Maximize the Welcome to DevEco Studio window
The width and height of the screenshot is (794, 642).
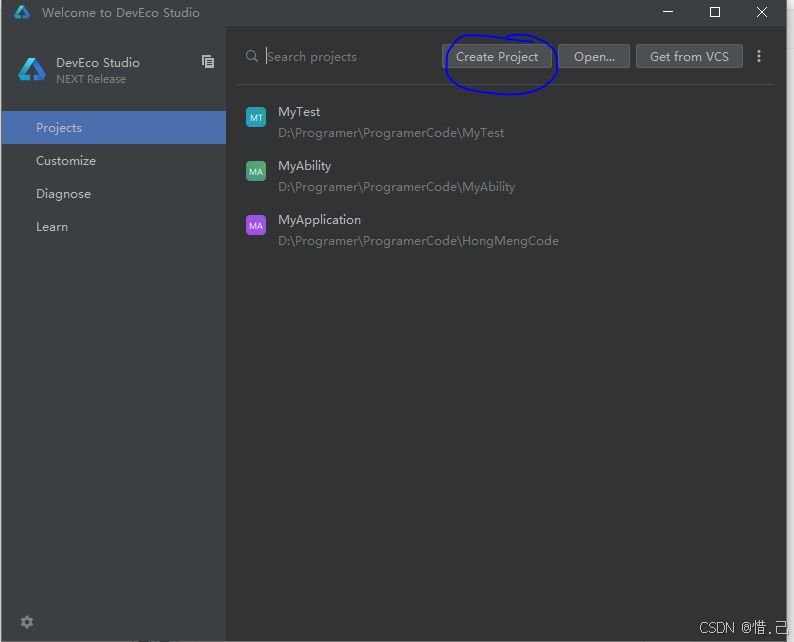(714, 12)
